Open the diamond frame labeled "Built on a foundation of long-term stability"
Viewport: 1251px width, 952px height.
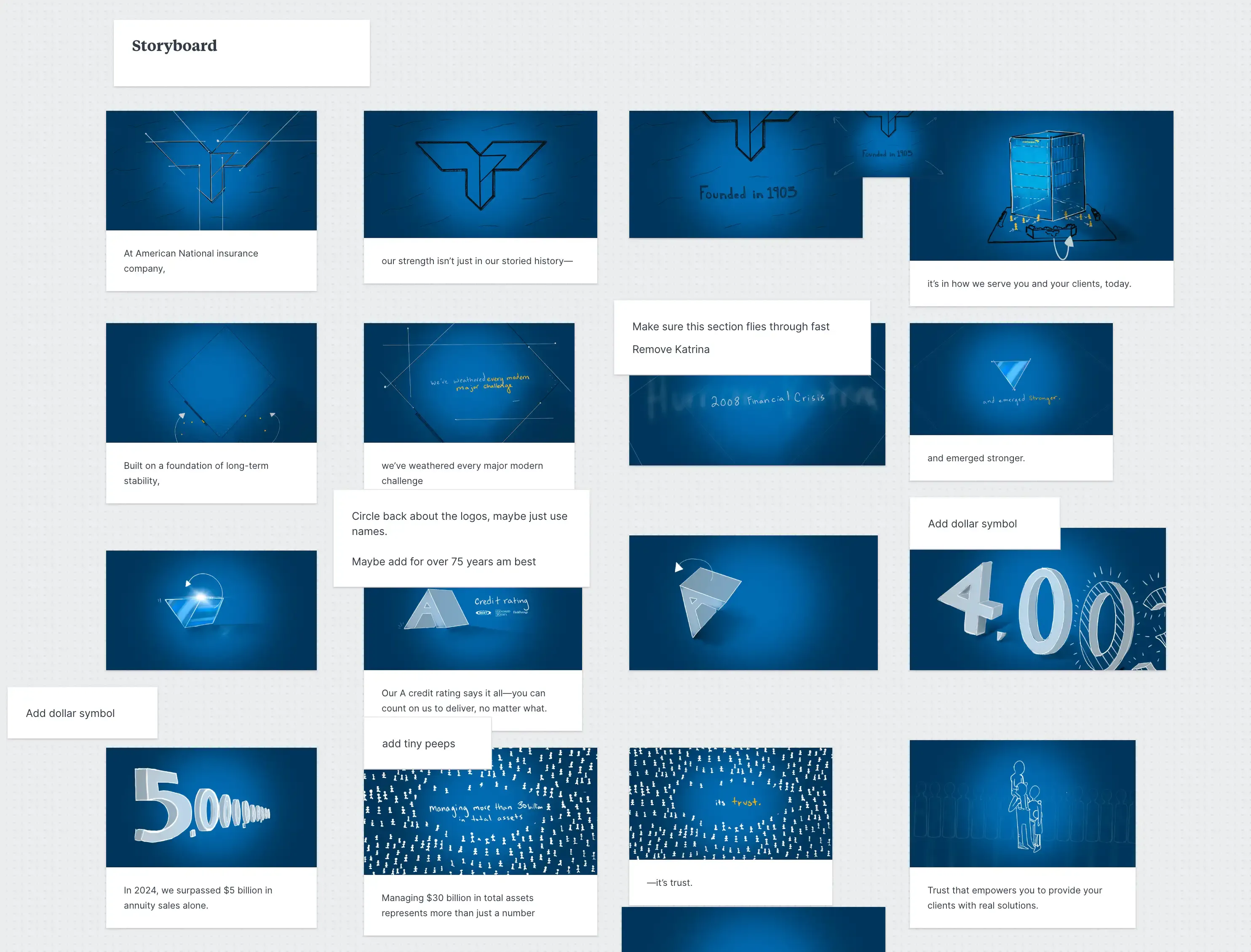(211, 383)
